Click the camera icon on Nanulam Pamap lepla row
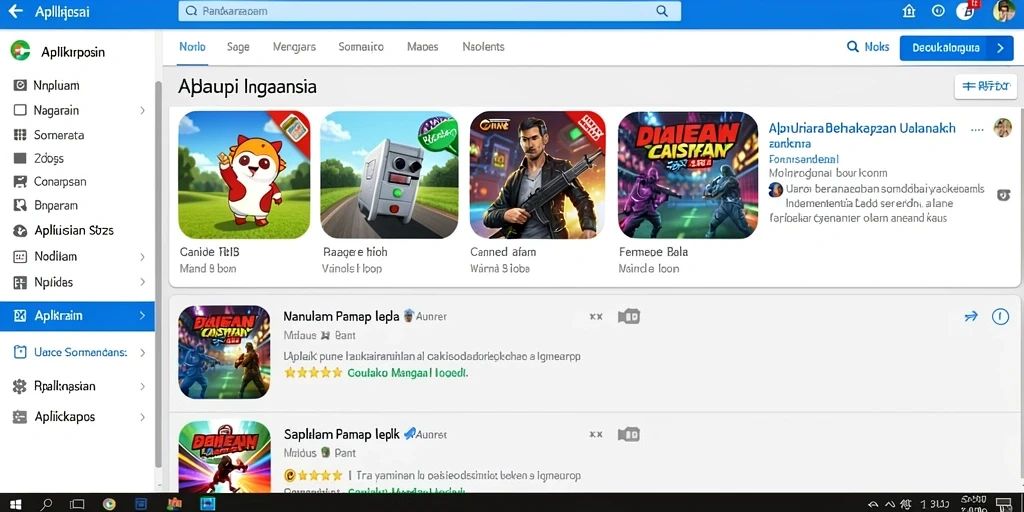The width and height of the screenshot is (1024, 512). pos(629,317)
